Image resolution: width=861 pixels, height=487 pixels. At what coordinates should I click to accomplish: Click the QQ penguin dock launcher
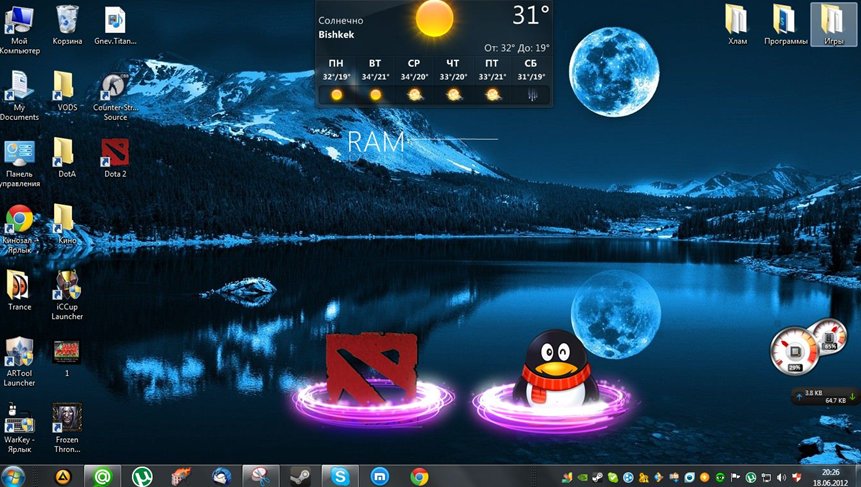coord(554,369)
